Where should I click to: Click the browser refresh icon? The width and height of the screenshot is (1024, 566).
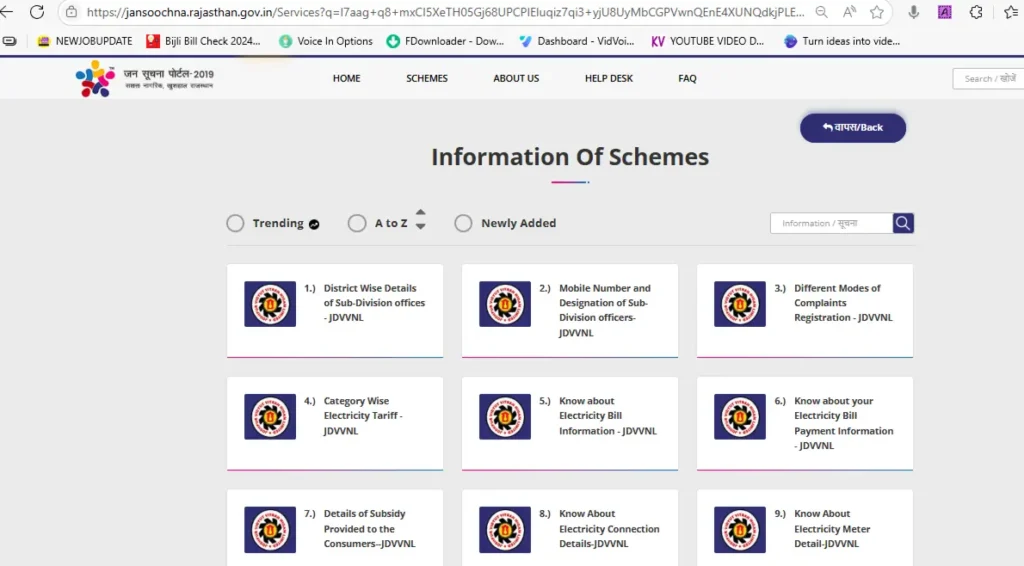click(37, 12)
